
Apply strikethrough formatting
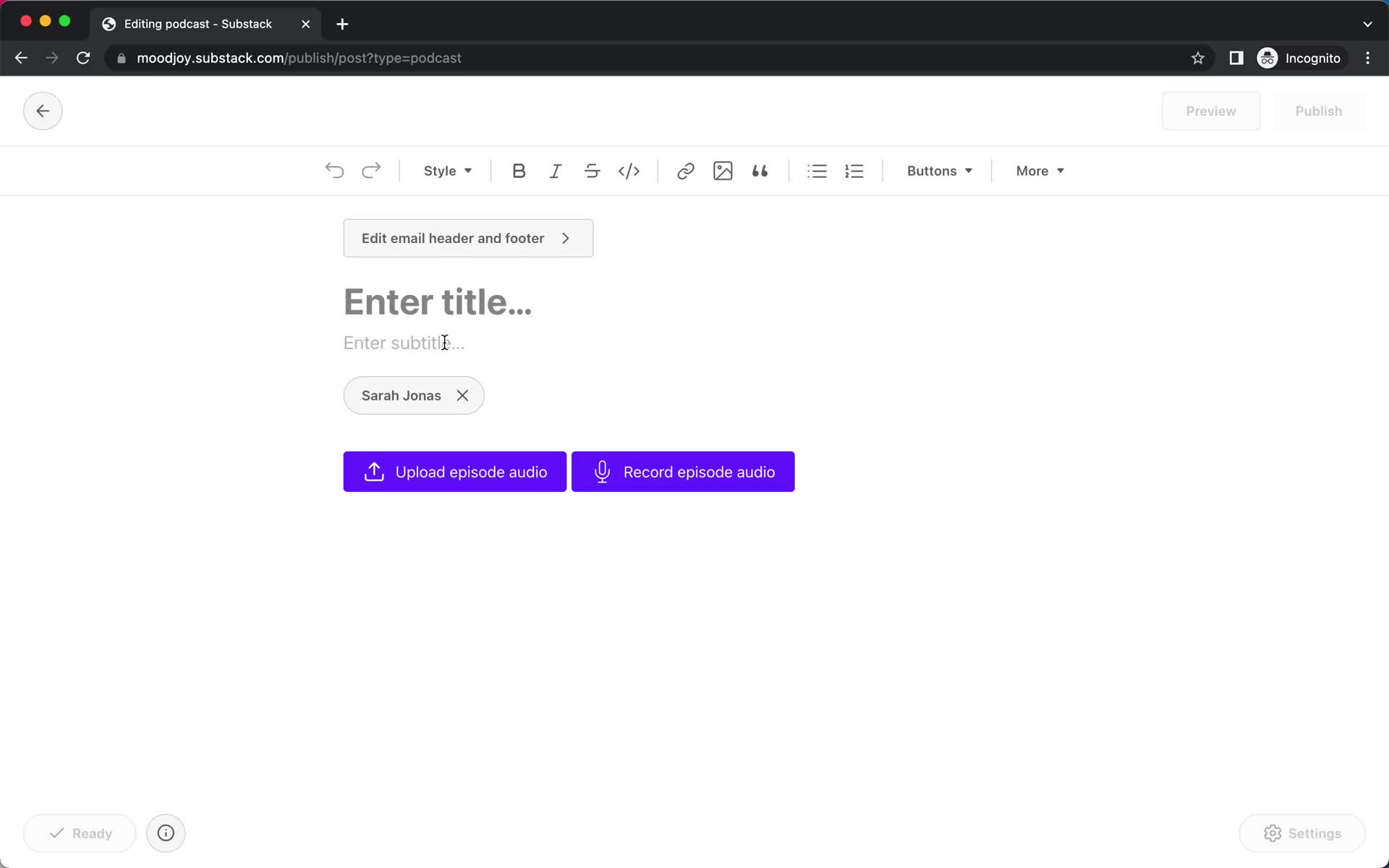pos(592,171)
